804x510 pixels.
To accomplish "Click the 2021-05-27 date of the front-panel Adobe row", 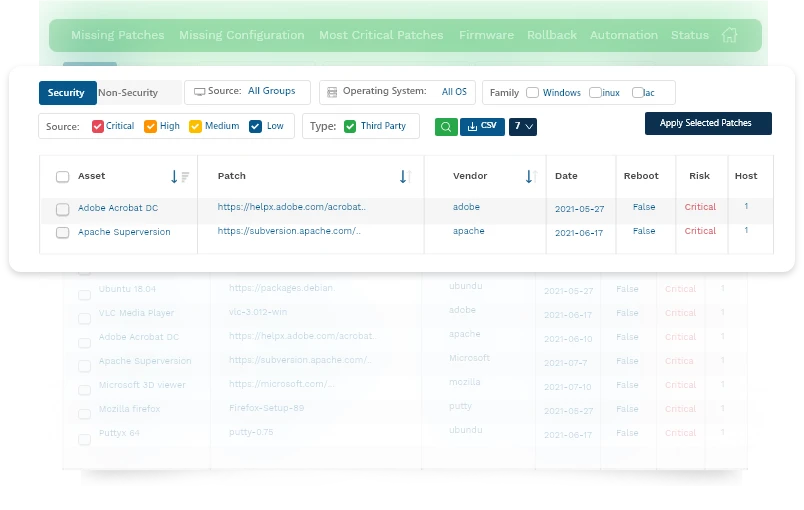I will [579, 209].
